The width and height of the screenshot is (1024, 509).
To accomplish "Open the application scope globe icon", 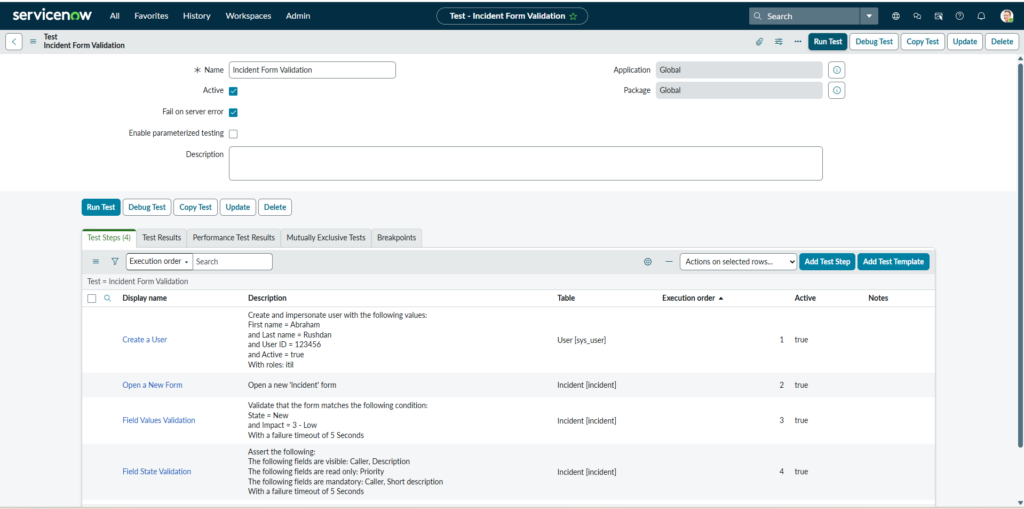I will tap(895, 16).
